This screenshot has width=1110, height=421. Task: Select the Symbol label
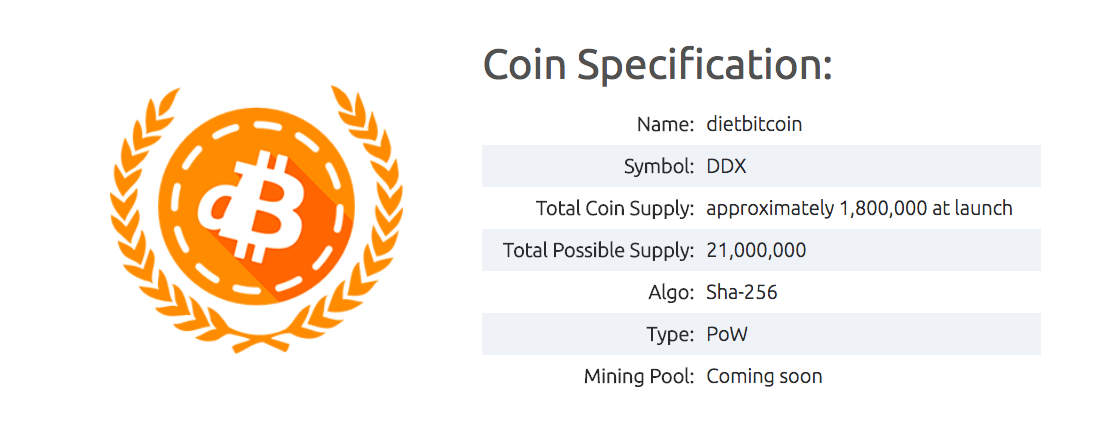(658, 167)
